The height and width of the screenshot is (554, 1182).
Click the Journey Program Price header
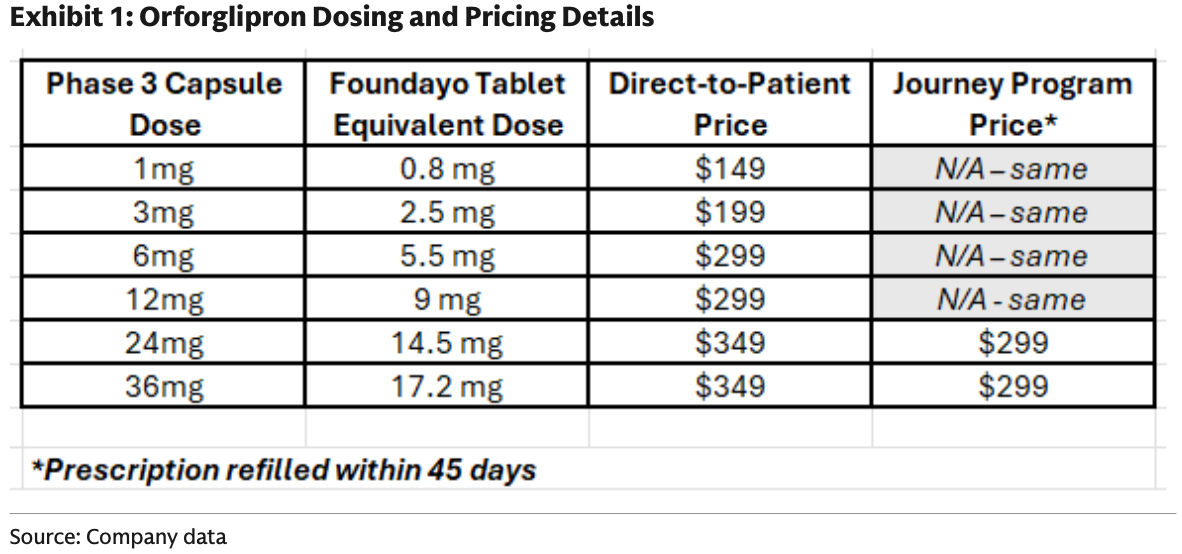click(x=1012, y=103)
